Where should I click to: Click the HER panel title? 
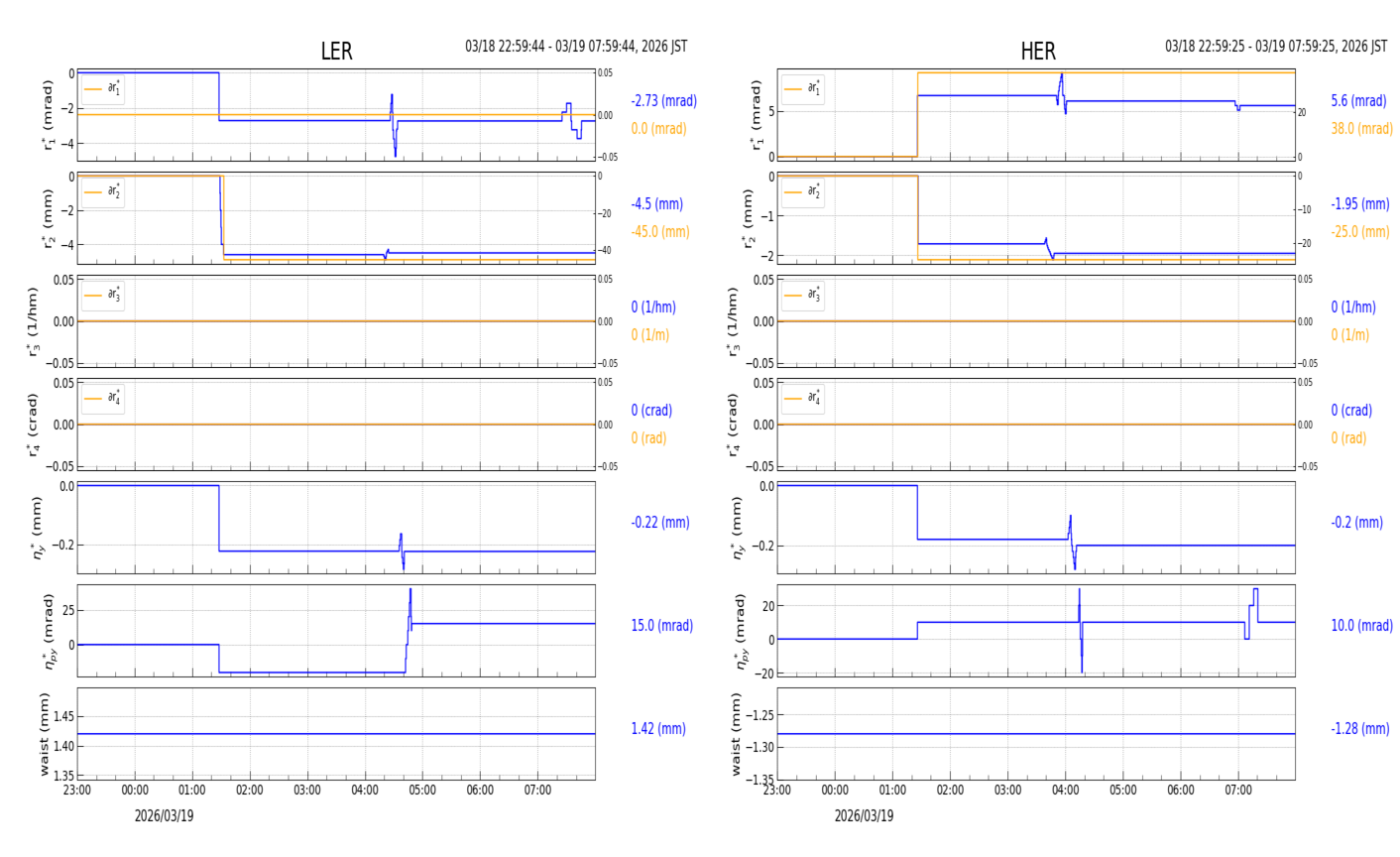click(1037, 52)
